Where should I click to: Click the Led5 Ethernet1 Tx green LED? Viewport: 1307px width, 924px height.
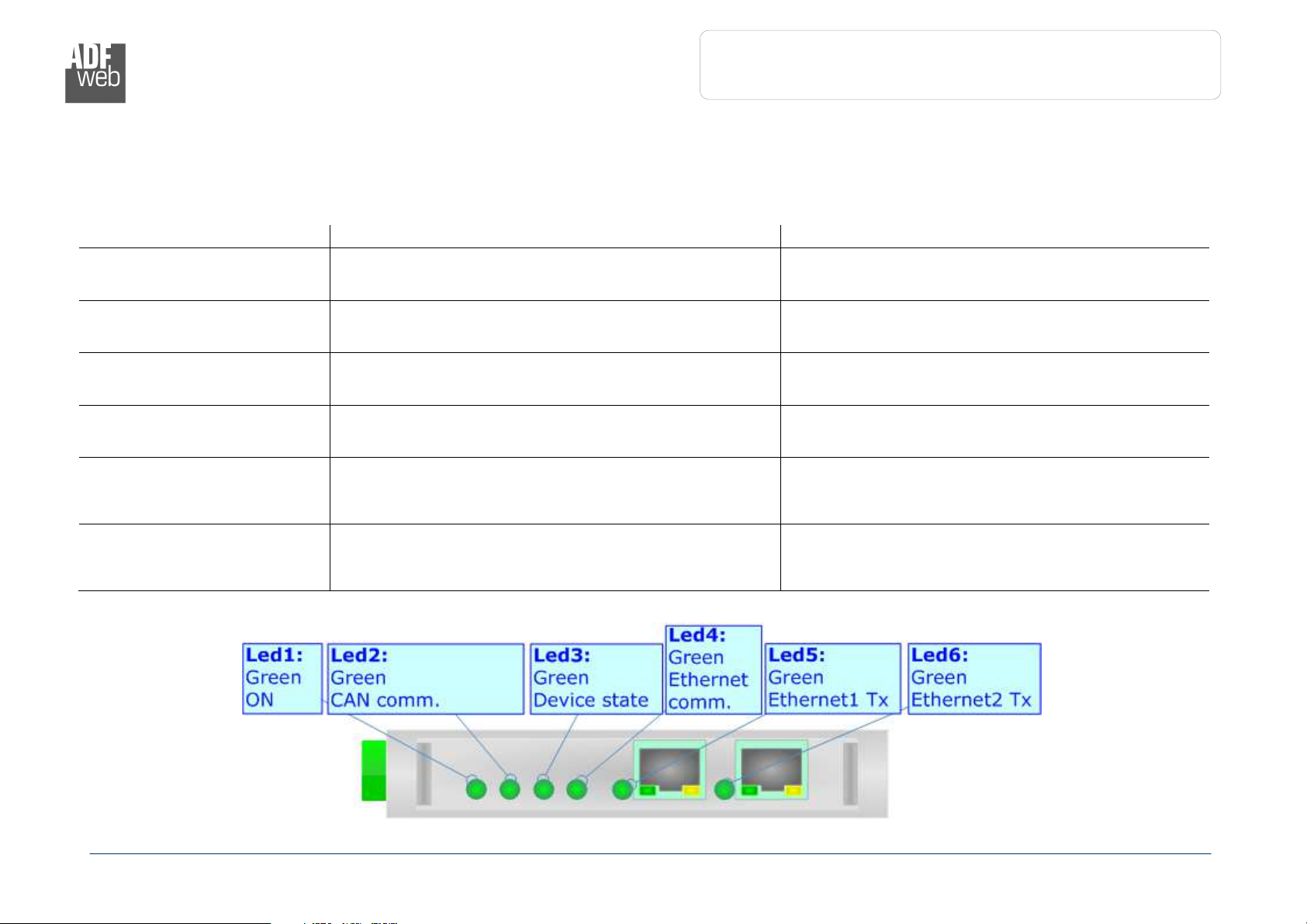point(622,790)
